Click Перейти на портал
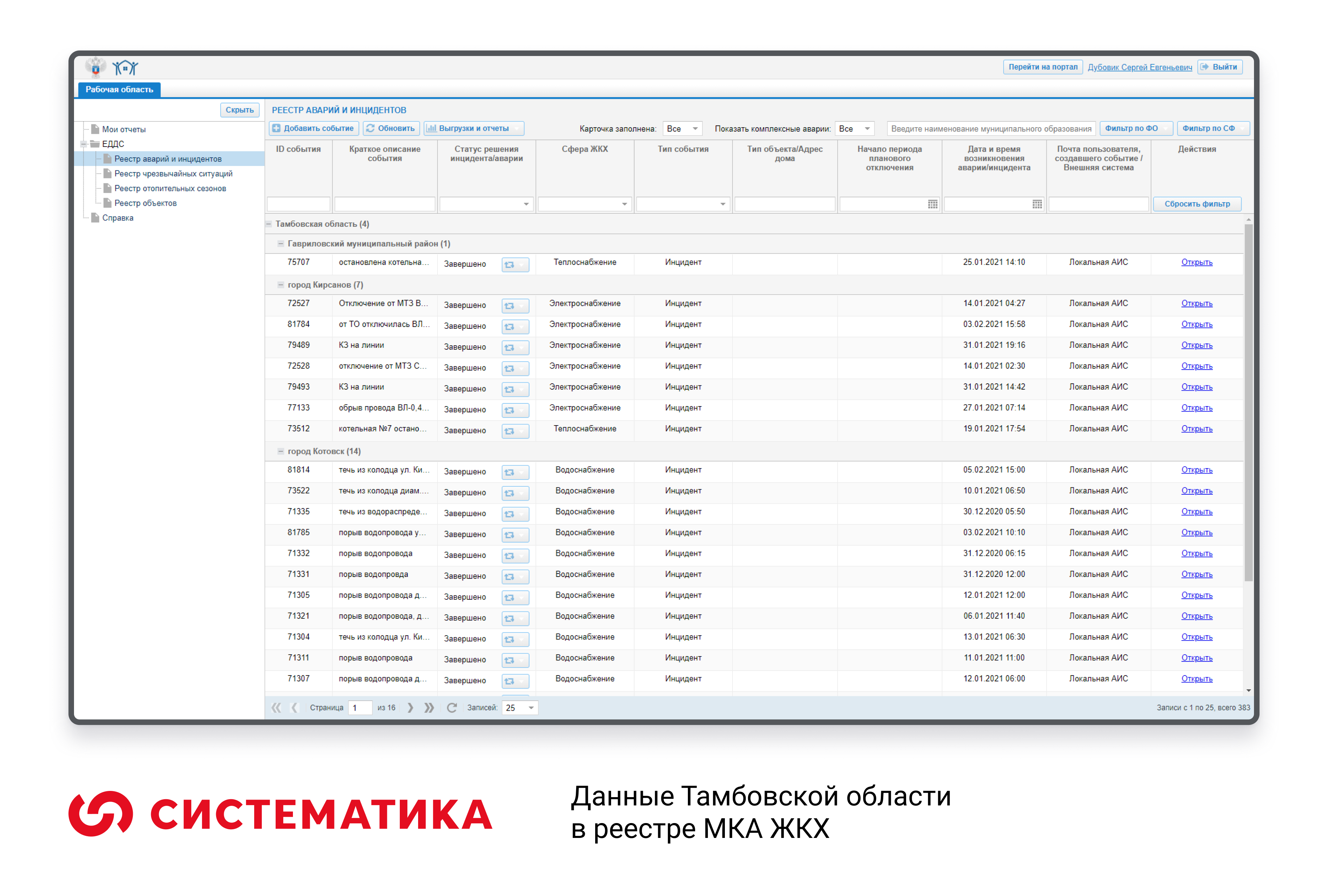This screenshot has width=1328, height=896. 1043,67
